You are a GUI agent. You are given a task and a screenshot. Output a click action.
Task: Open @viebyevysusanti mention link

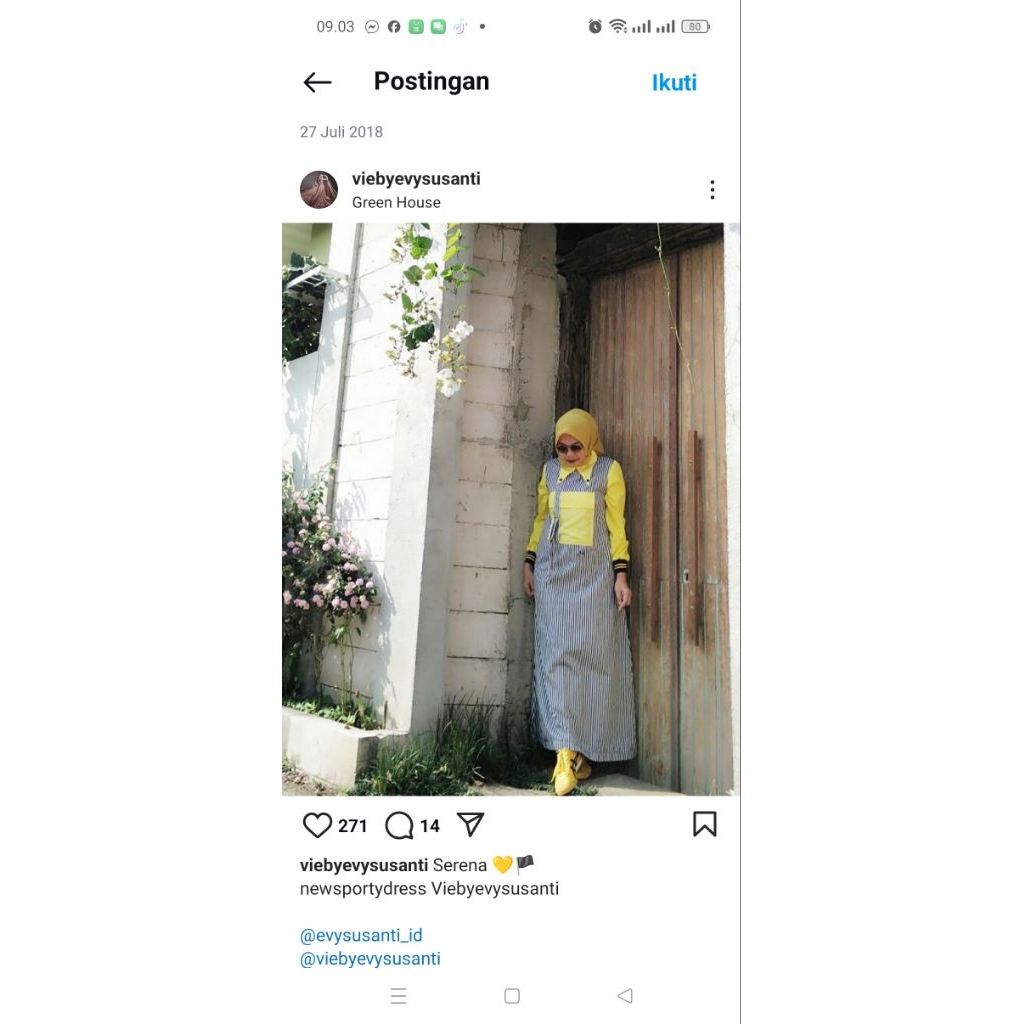pos(370,959)
